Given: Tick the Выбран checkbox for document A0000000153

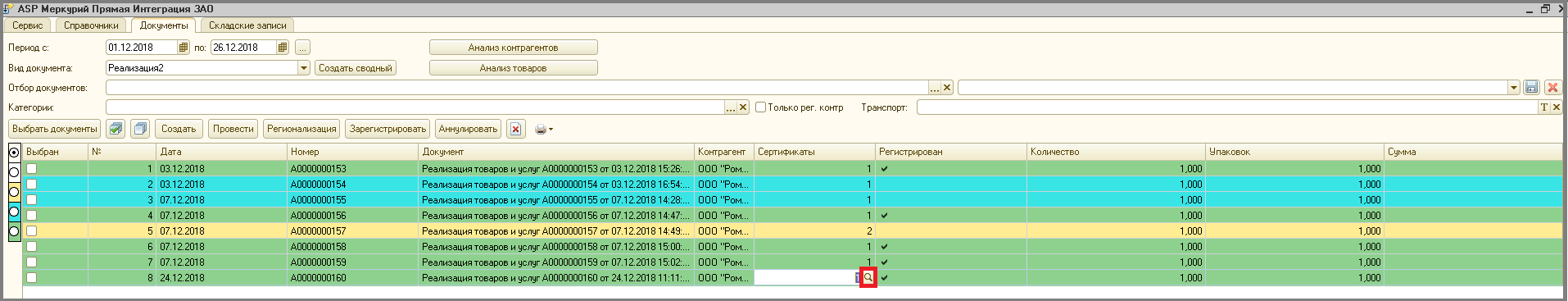Looking at the screenshot, I should [31, 168].
